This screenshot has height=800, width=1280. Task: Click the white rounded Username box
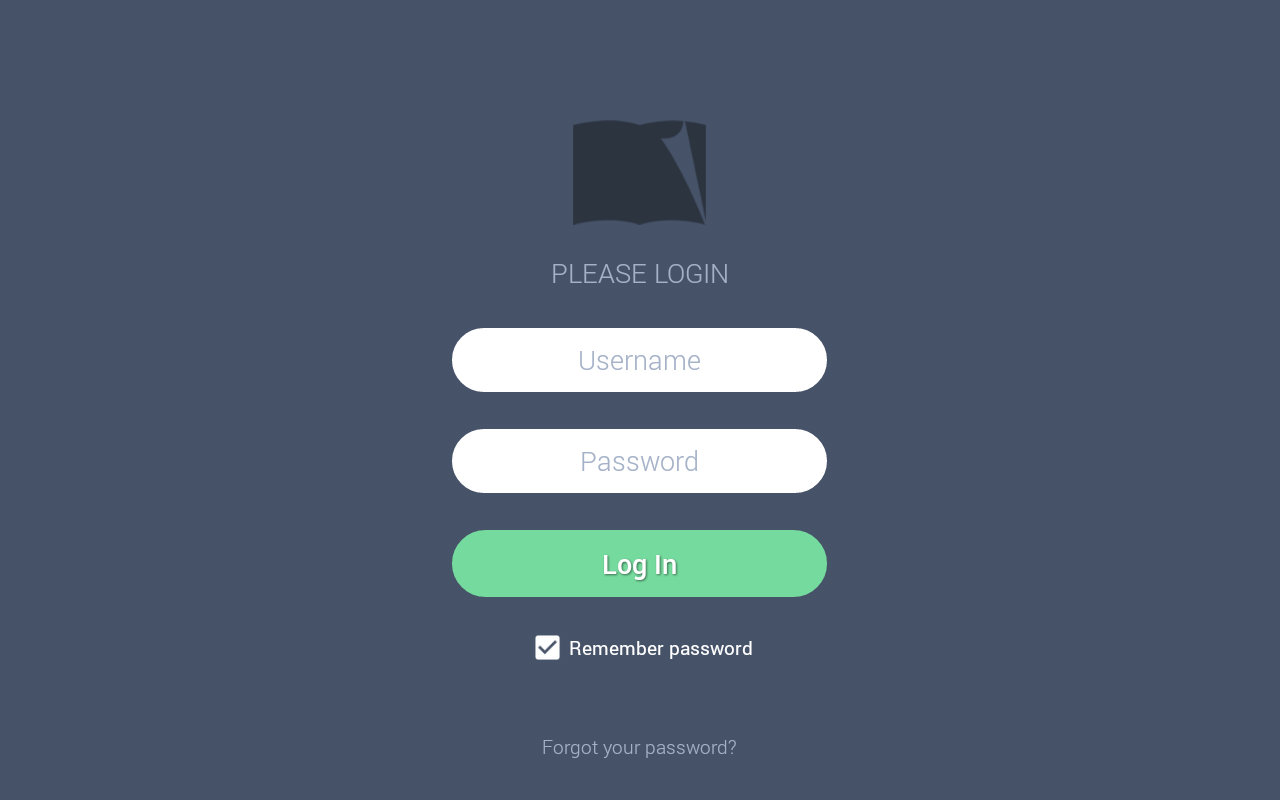coord(639,360)
